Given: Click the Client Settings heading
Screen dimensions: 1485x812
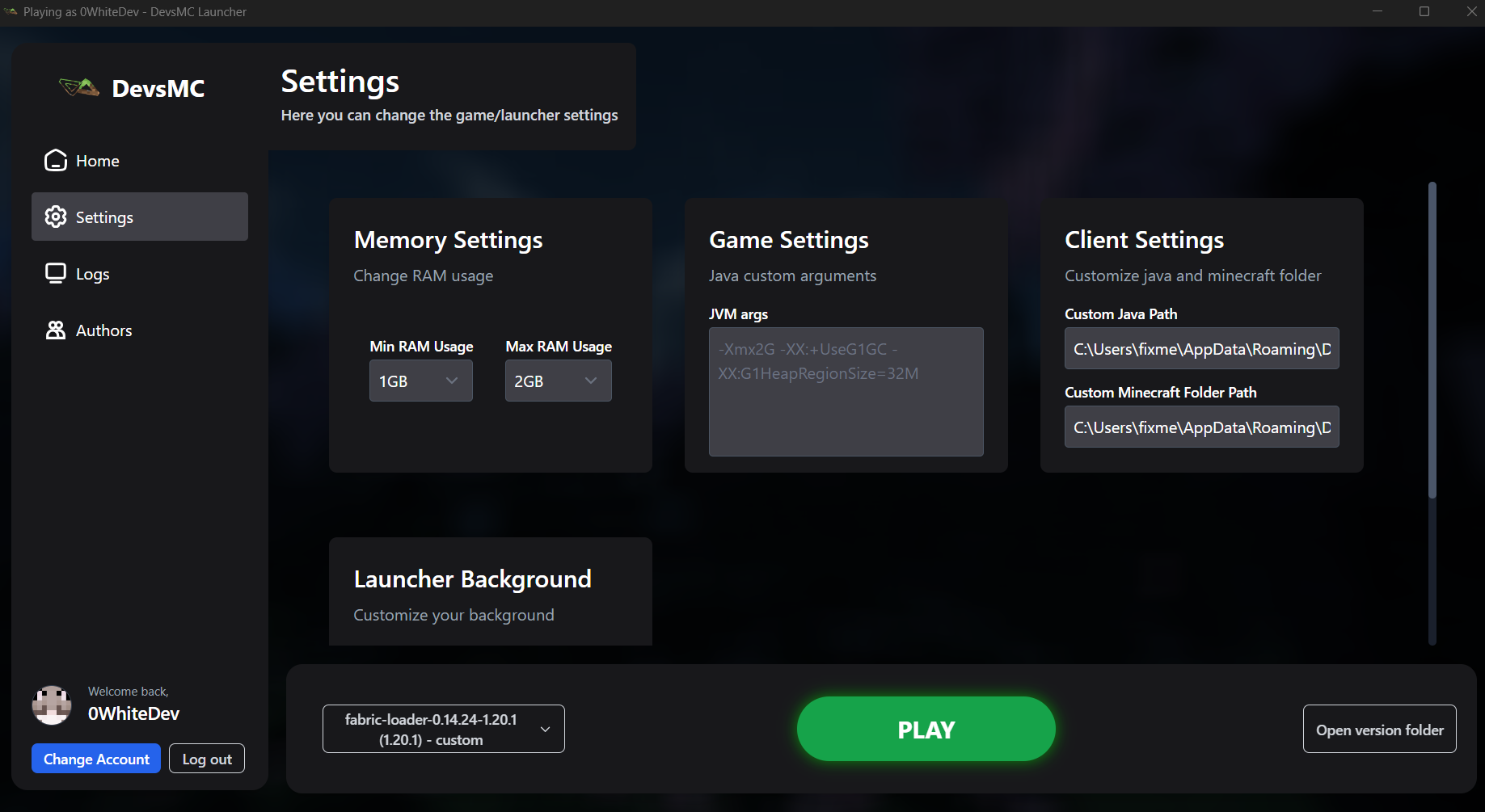Looking at the screenshot, I should pyautogui.click(x=1145, y=240).
